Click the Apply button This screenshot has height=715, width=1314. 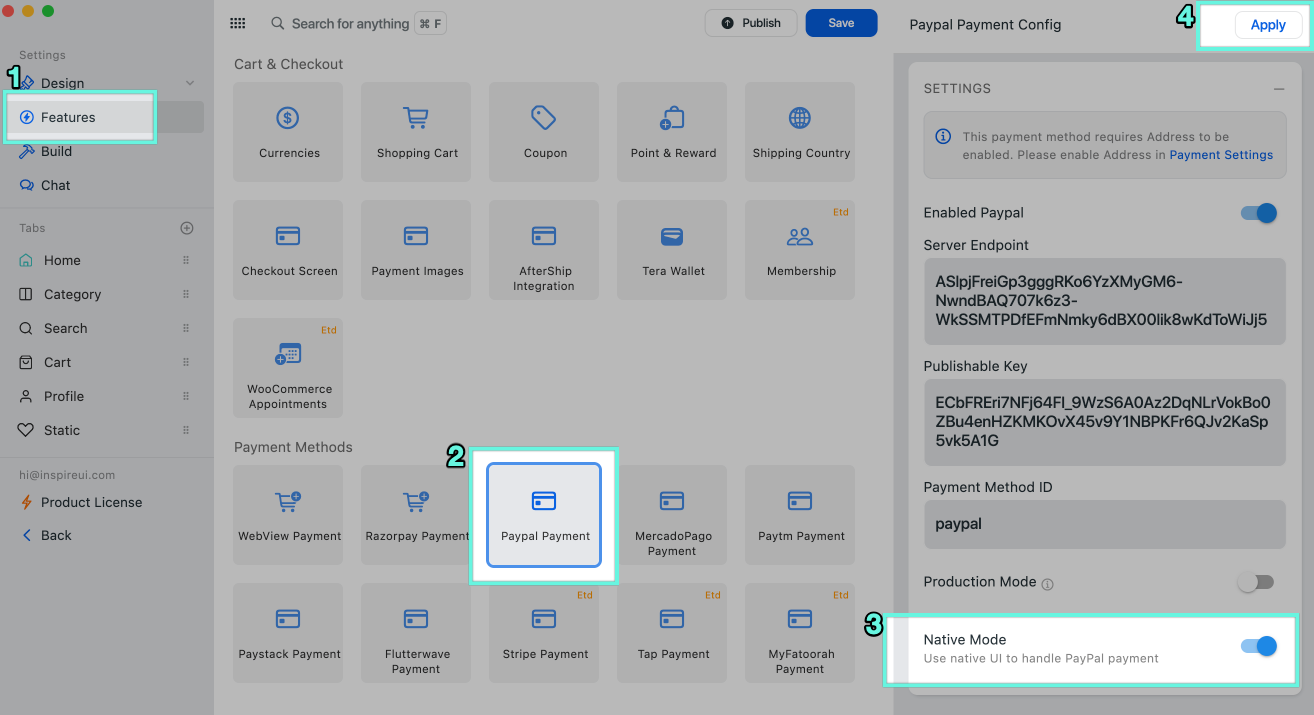(x=1267, y=25)
